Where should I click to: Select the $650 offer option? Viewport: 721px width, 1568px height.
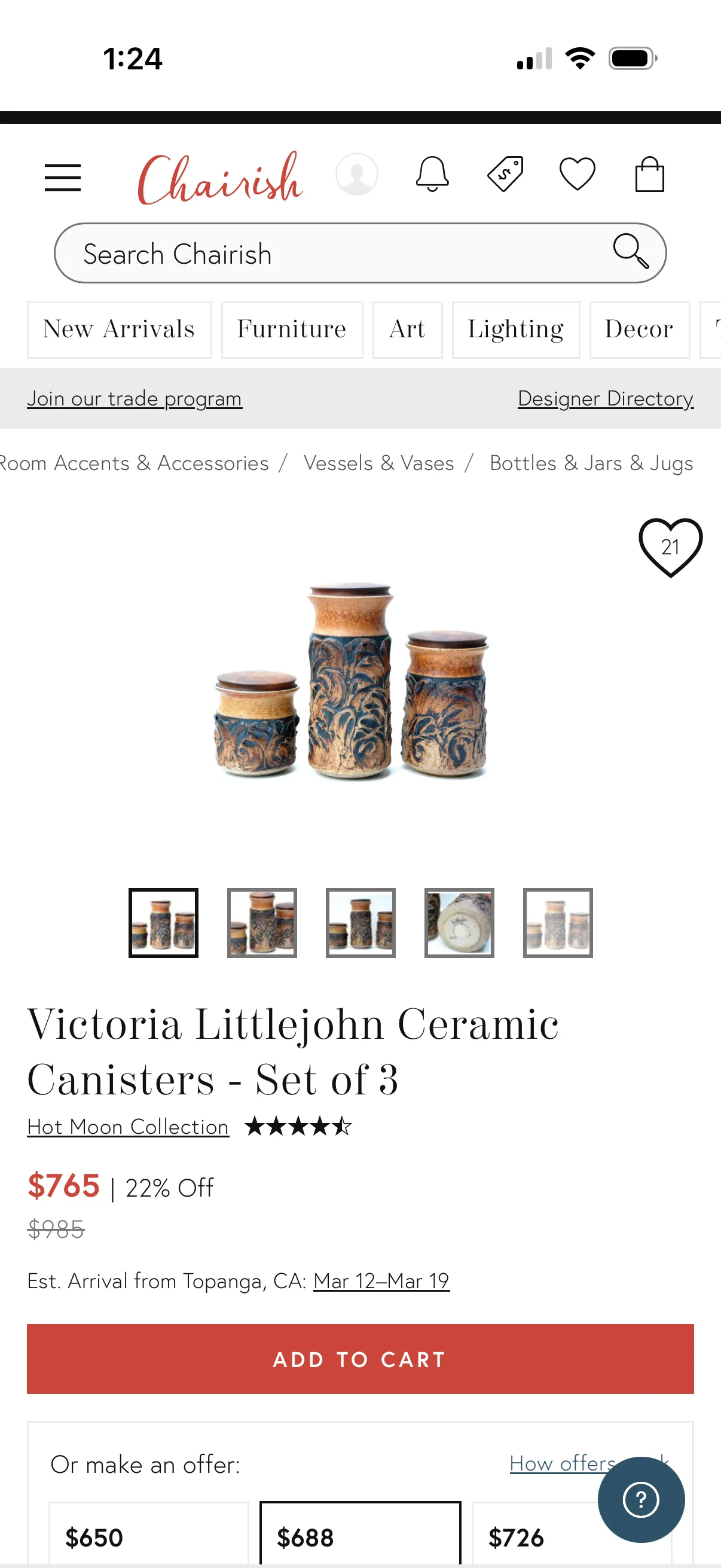pyautogui.click(x=149, y=1535)
